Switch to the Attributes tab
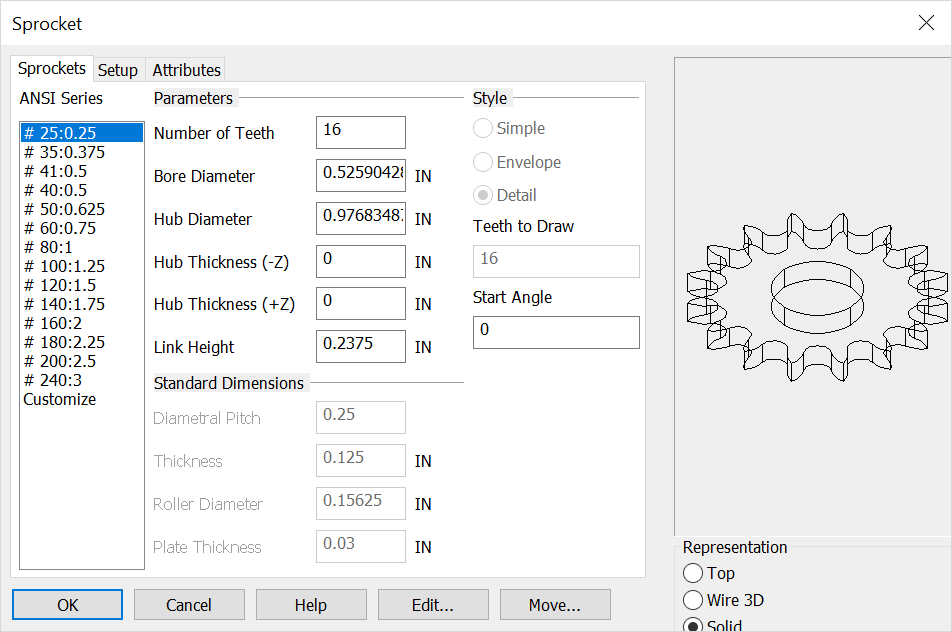 tap(185, 70)
